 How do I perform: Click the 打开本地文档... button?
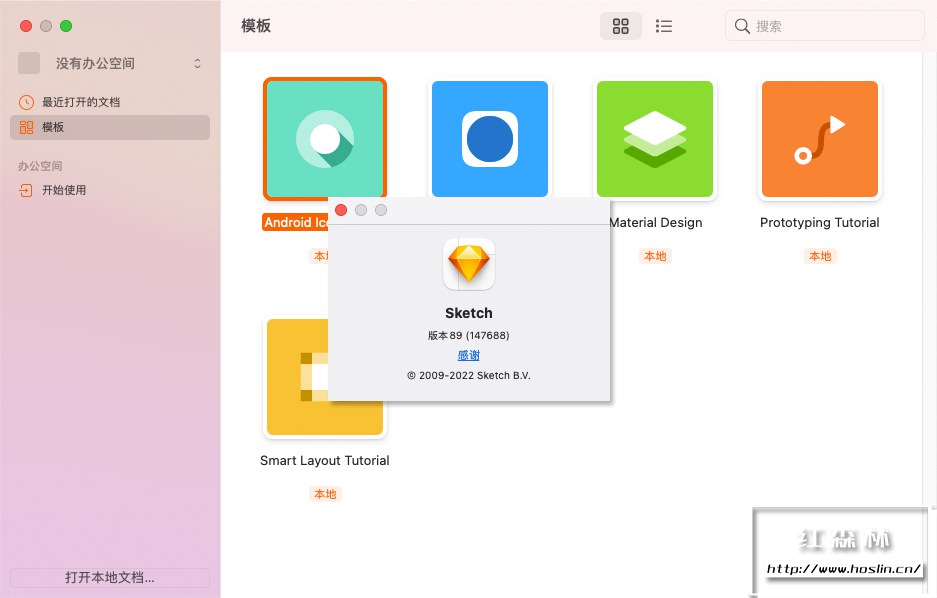pos(110,577)
